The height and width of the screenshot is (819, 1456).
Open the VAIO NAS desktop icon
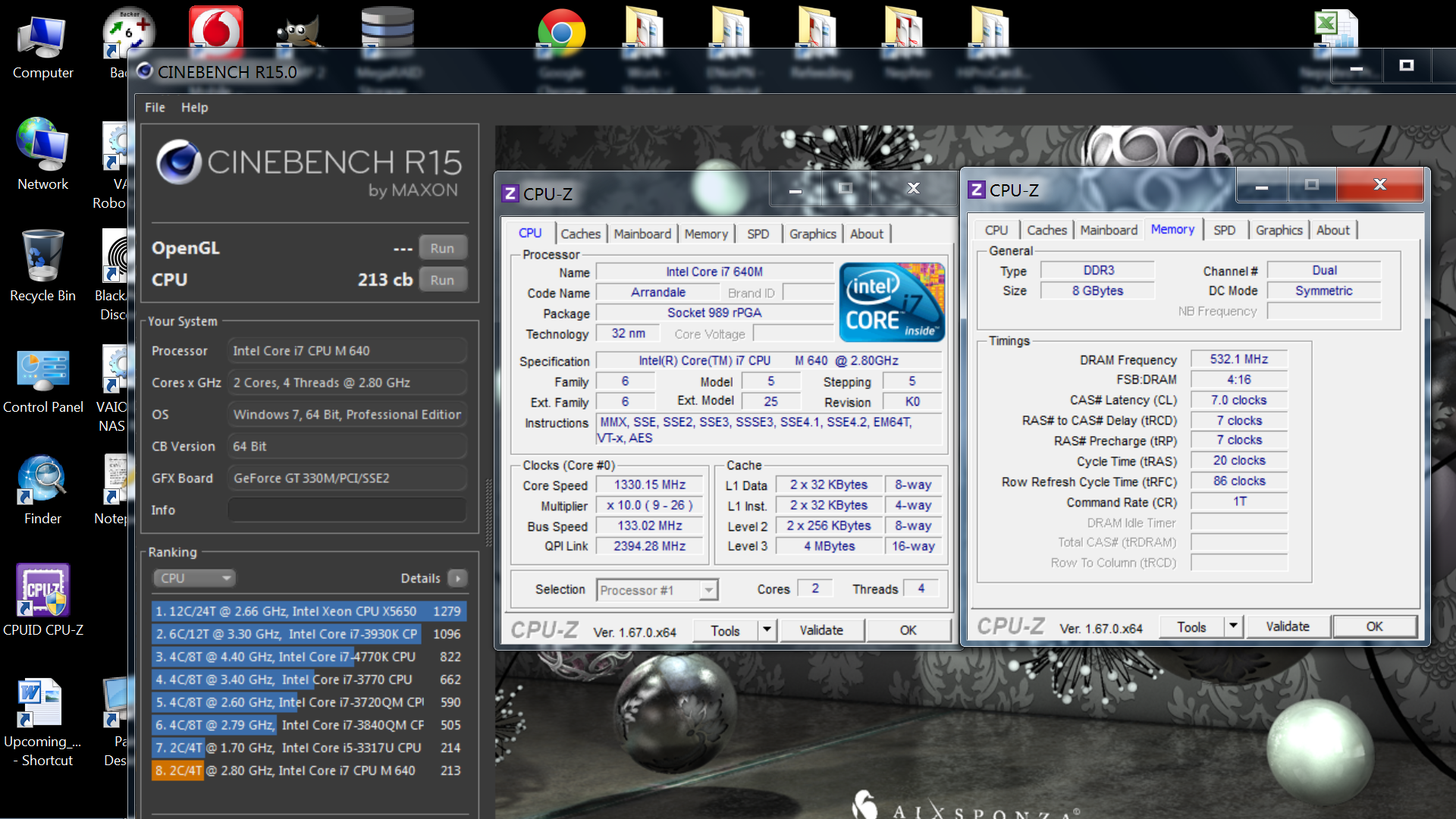[x=115, y=388]
